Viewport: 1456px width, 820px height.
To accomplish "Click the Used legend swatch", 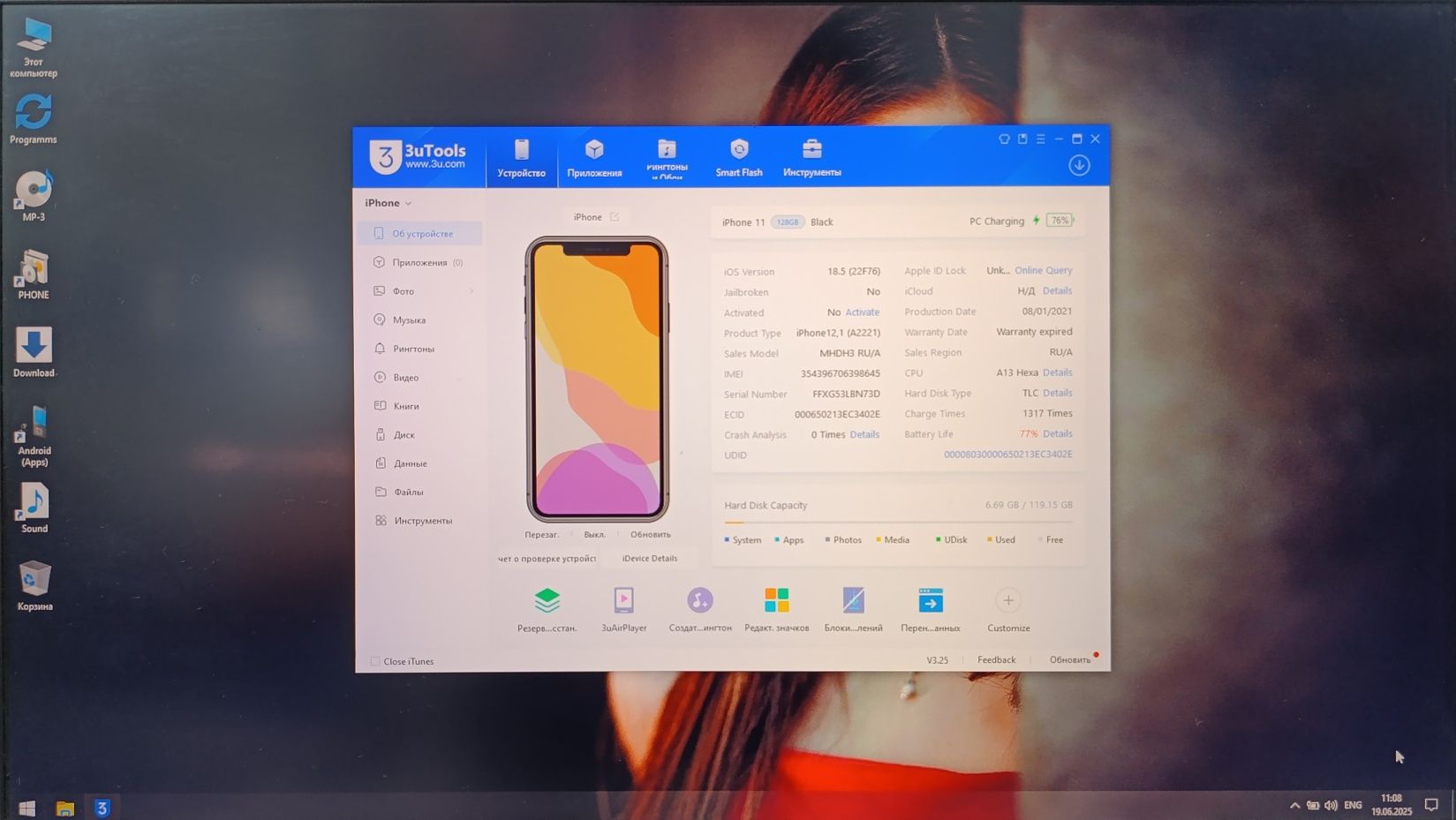I will click(x=990, y=539).
